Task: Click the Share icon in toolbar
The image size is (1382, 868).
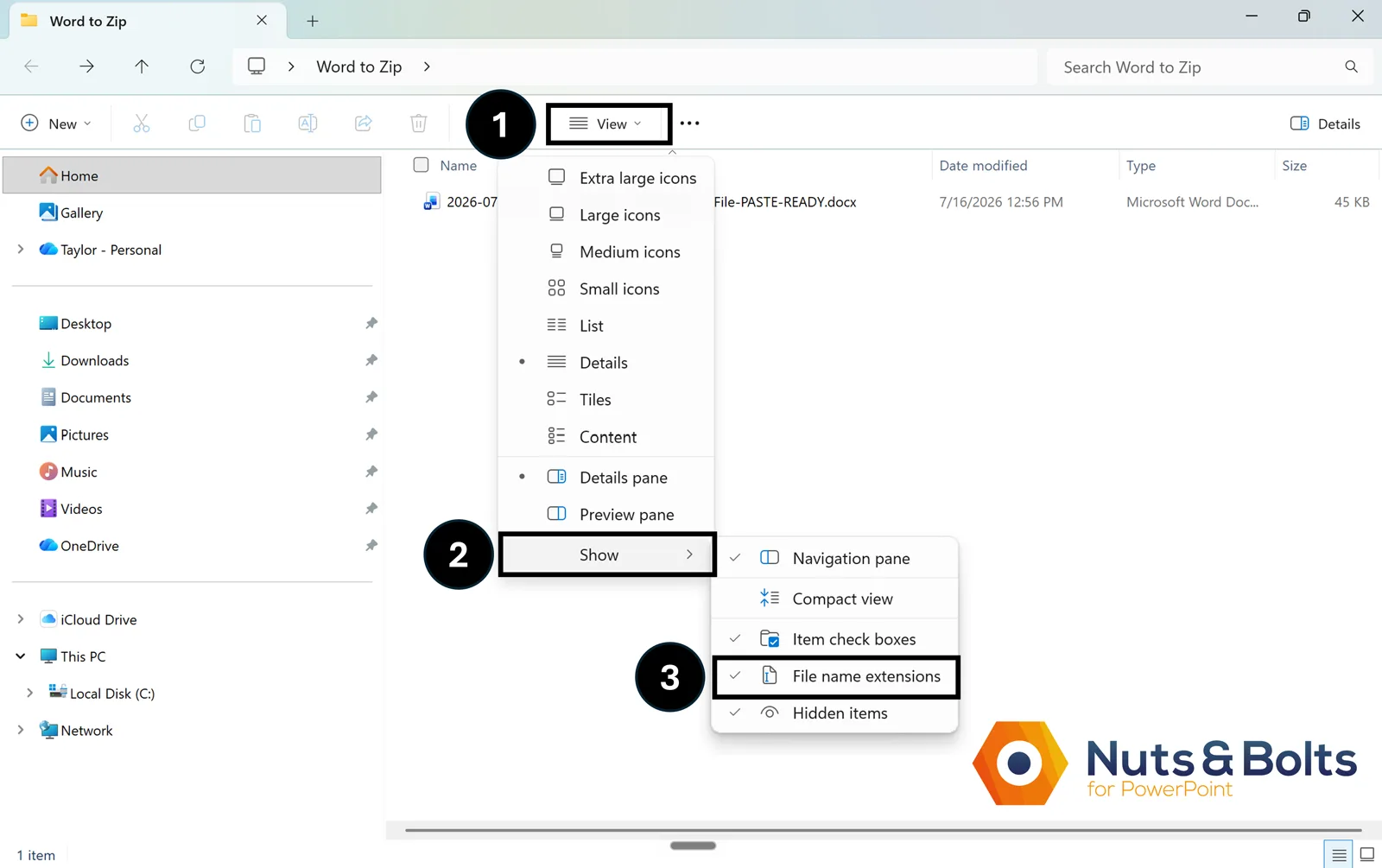Action: pyautogui.click(x=364, y=124)
